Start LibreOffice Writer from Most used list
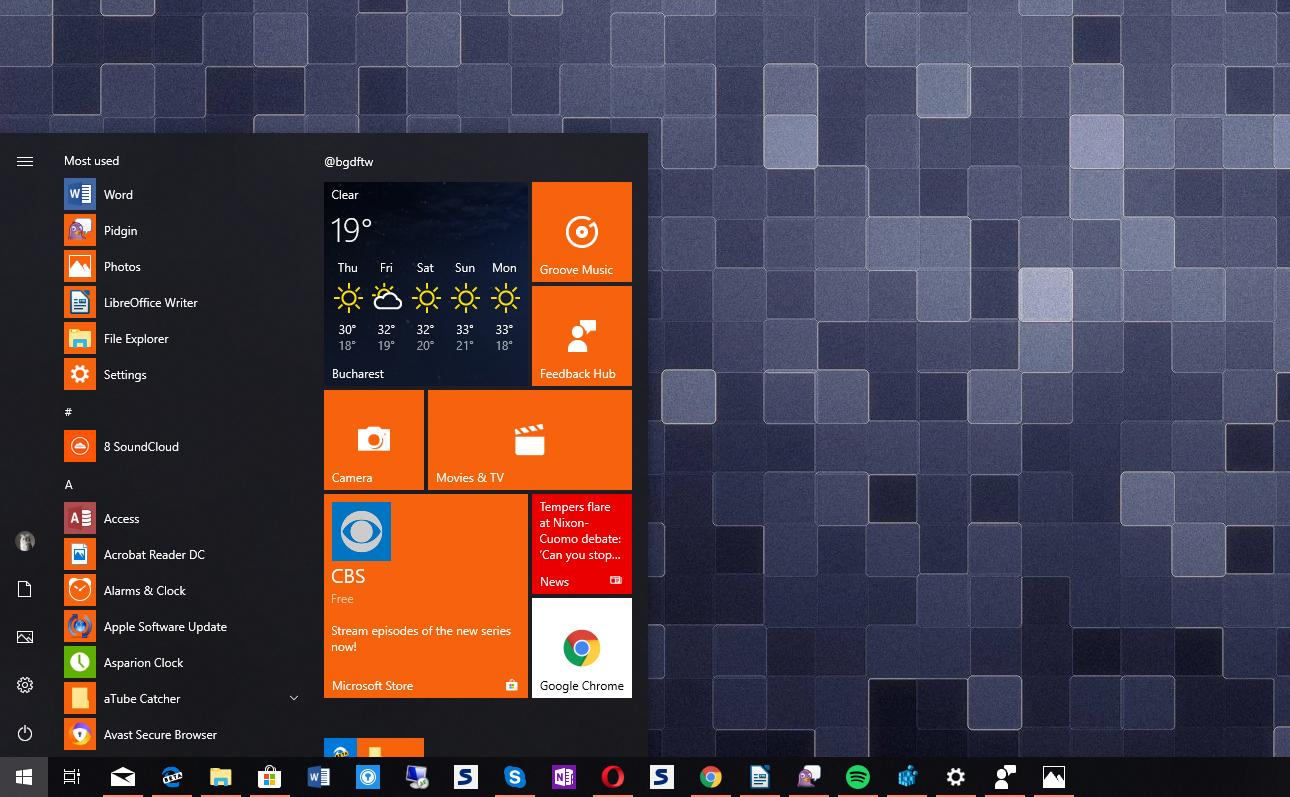 [182, 303]
